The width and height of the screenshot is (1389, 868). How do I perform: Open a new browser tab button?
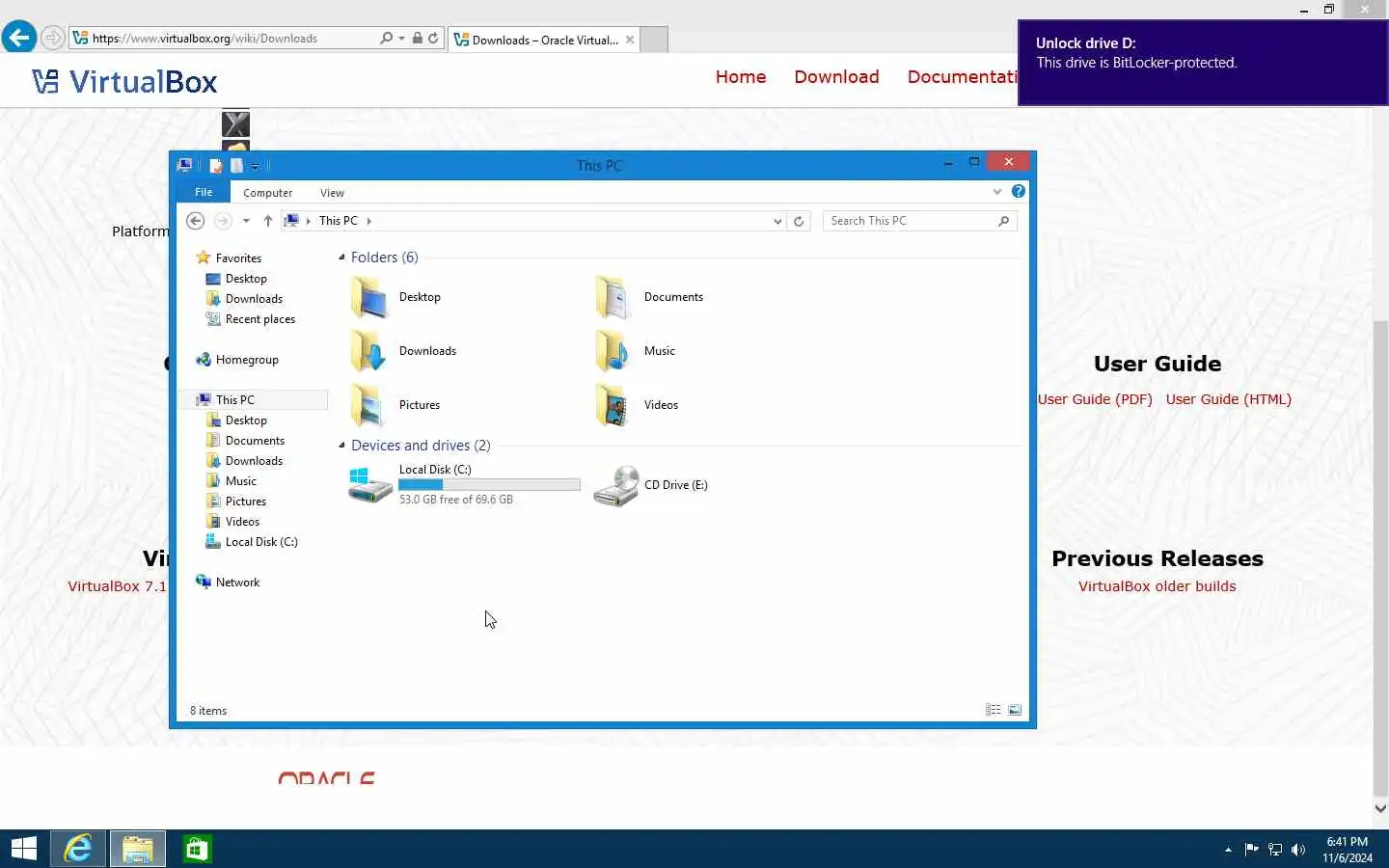coord(654,40)
